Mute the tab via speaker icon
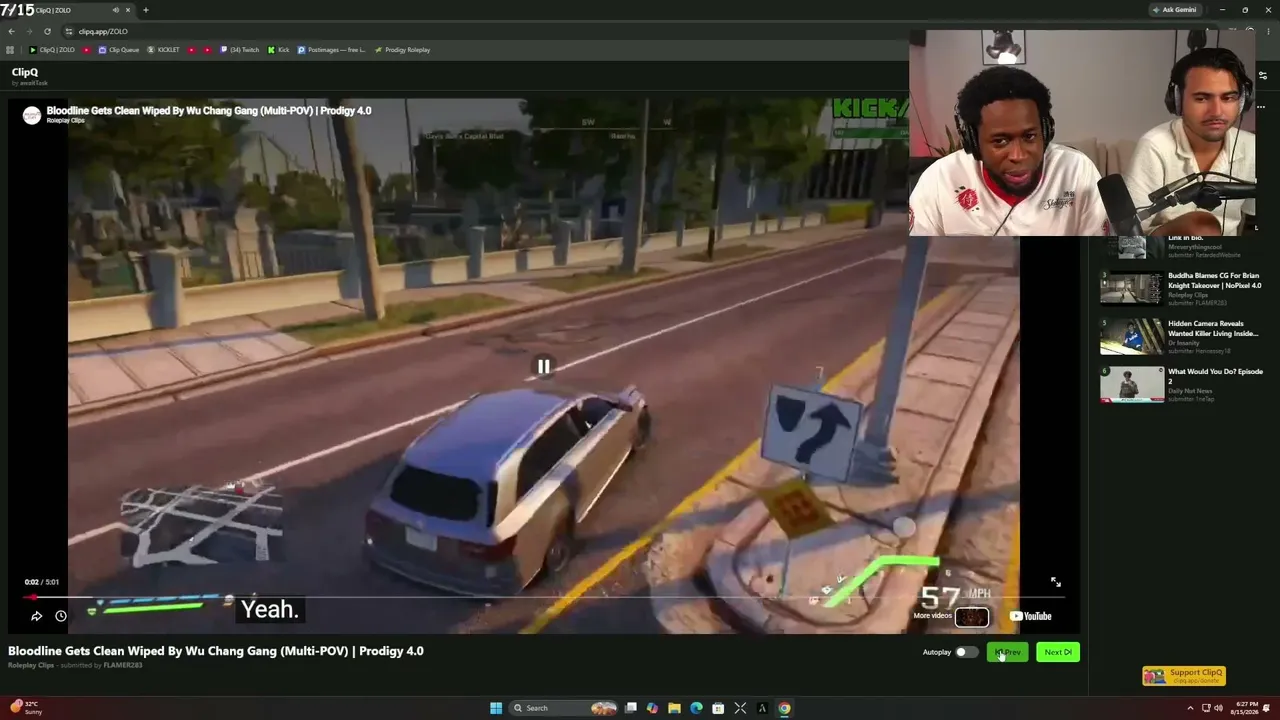This screenshot has height=720, width=1280. [x=116, y=10]
